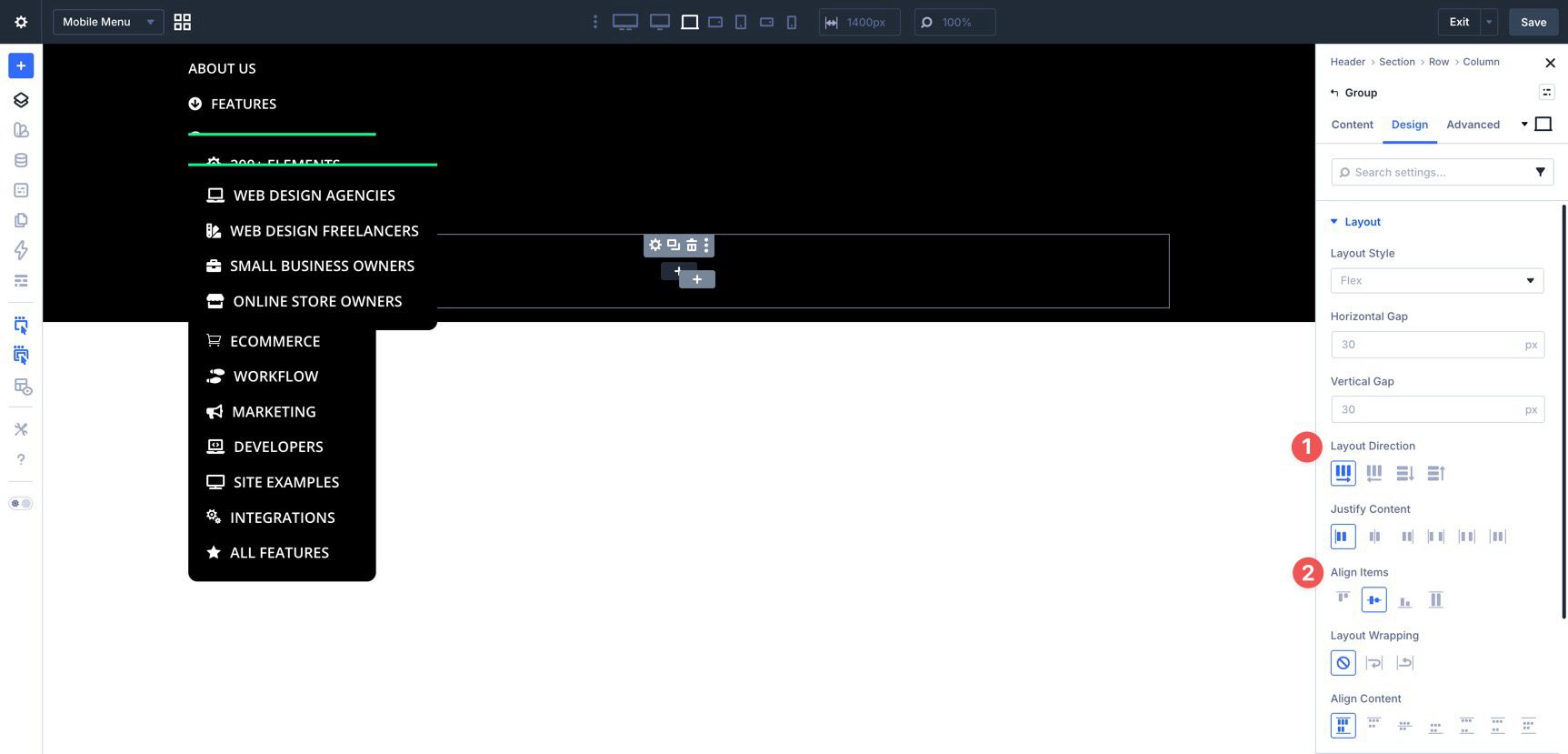1568x754 pixels.
Task: Click the Row breadcrumb
Action: pyautogui.click(x=1438, y=62)
